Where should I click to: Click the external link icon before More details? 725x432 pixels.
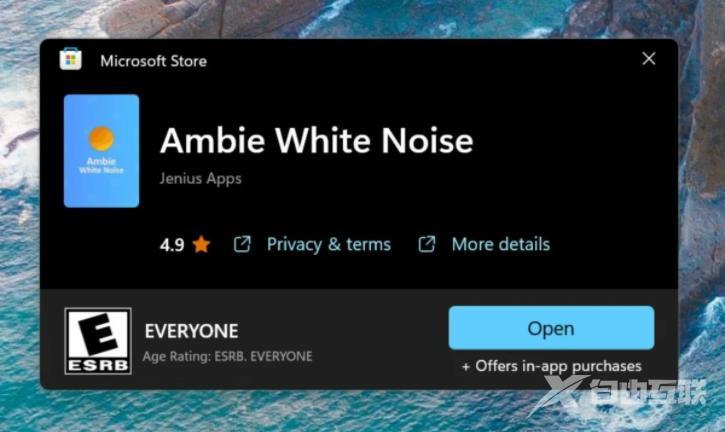coord(426,244)
